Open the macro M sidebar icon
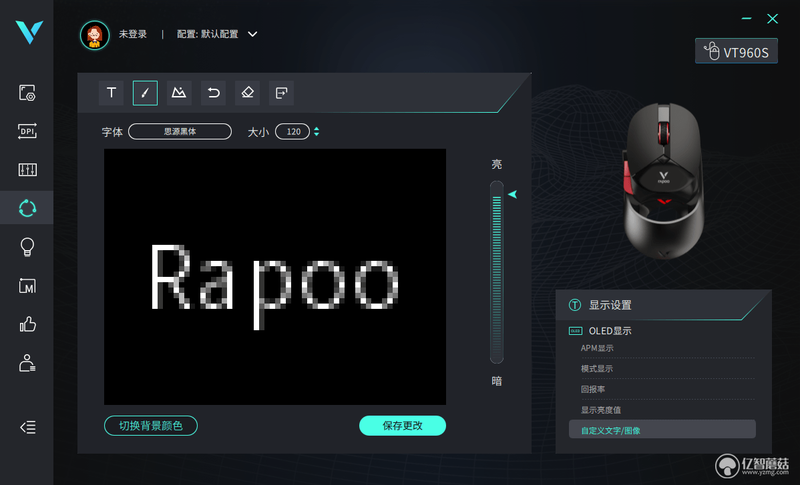Viewport: 800px width, 485px height. click(x=27, y=286)
